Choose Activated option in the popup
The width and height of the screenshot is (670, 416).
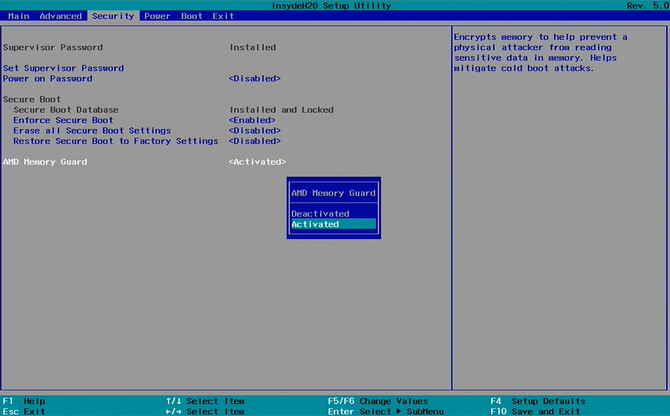click(316, 224)
